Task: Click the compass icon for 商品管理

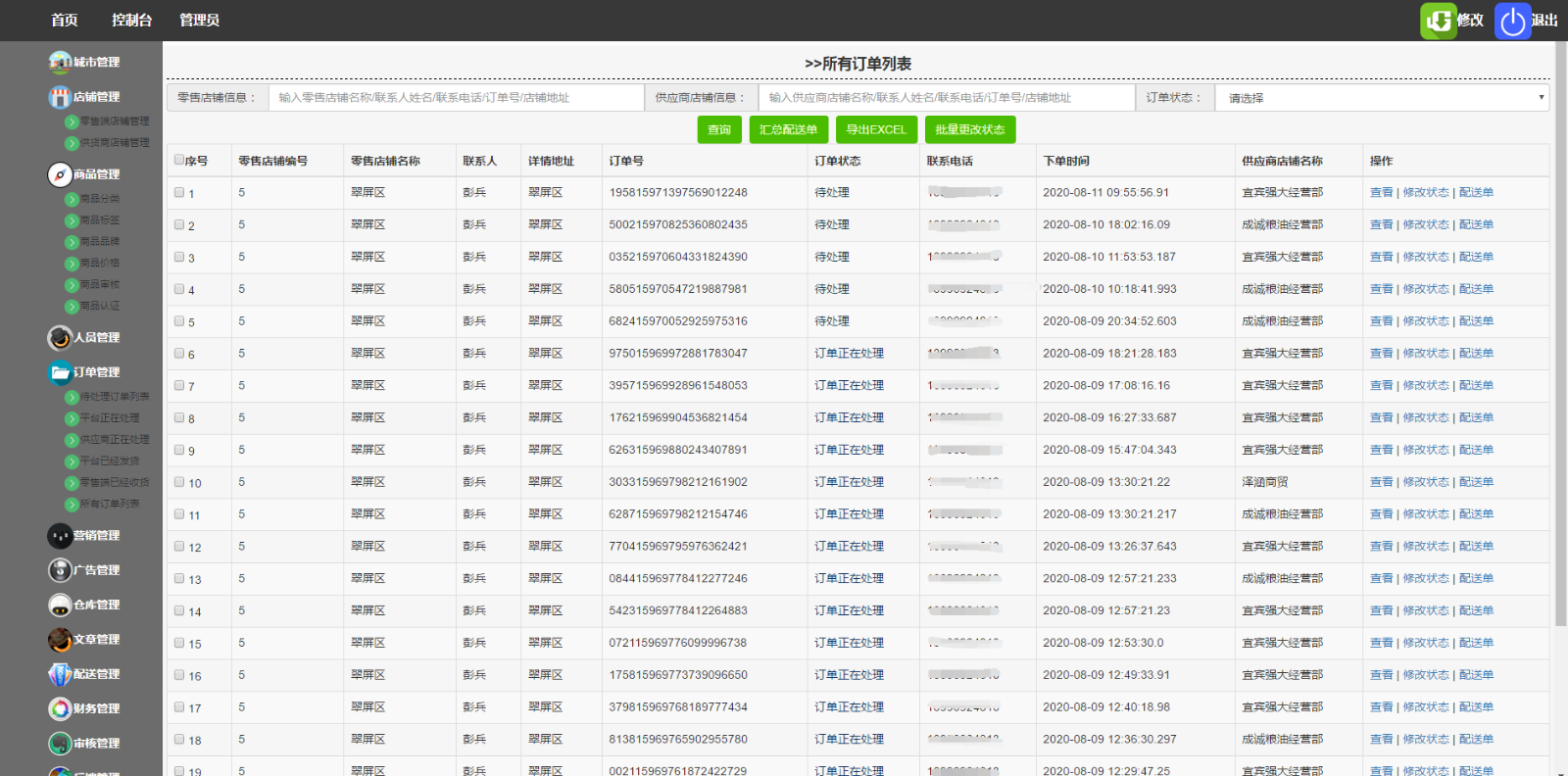Action: [60, 174]
